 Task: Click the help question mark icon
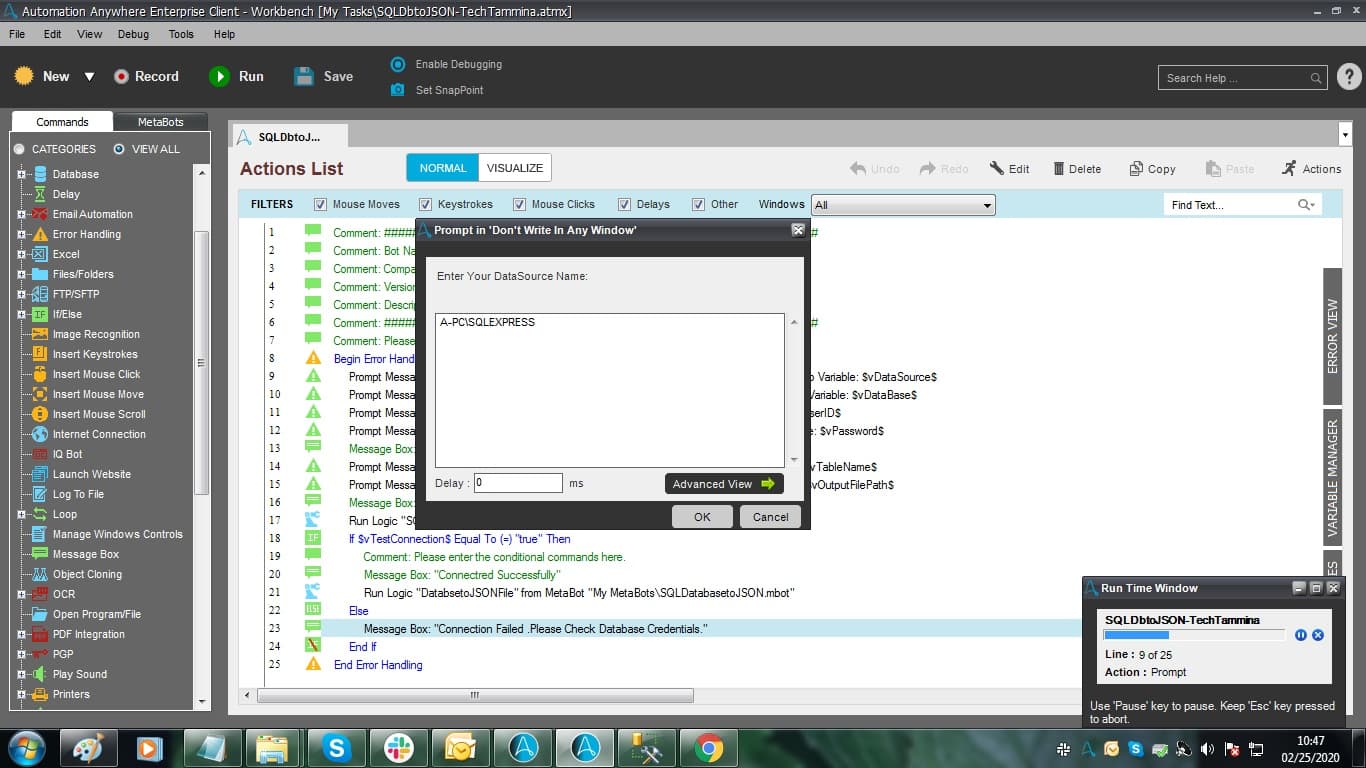point(1349,77)
